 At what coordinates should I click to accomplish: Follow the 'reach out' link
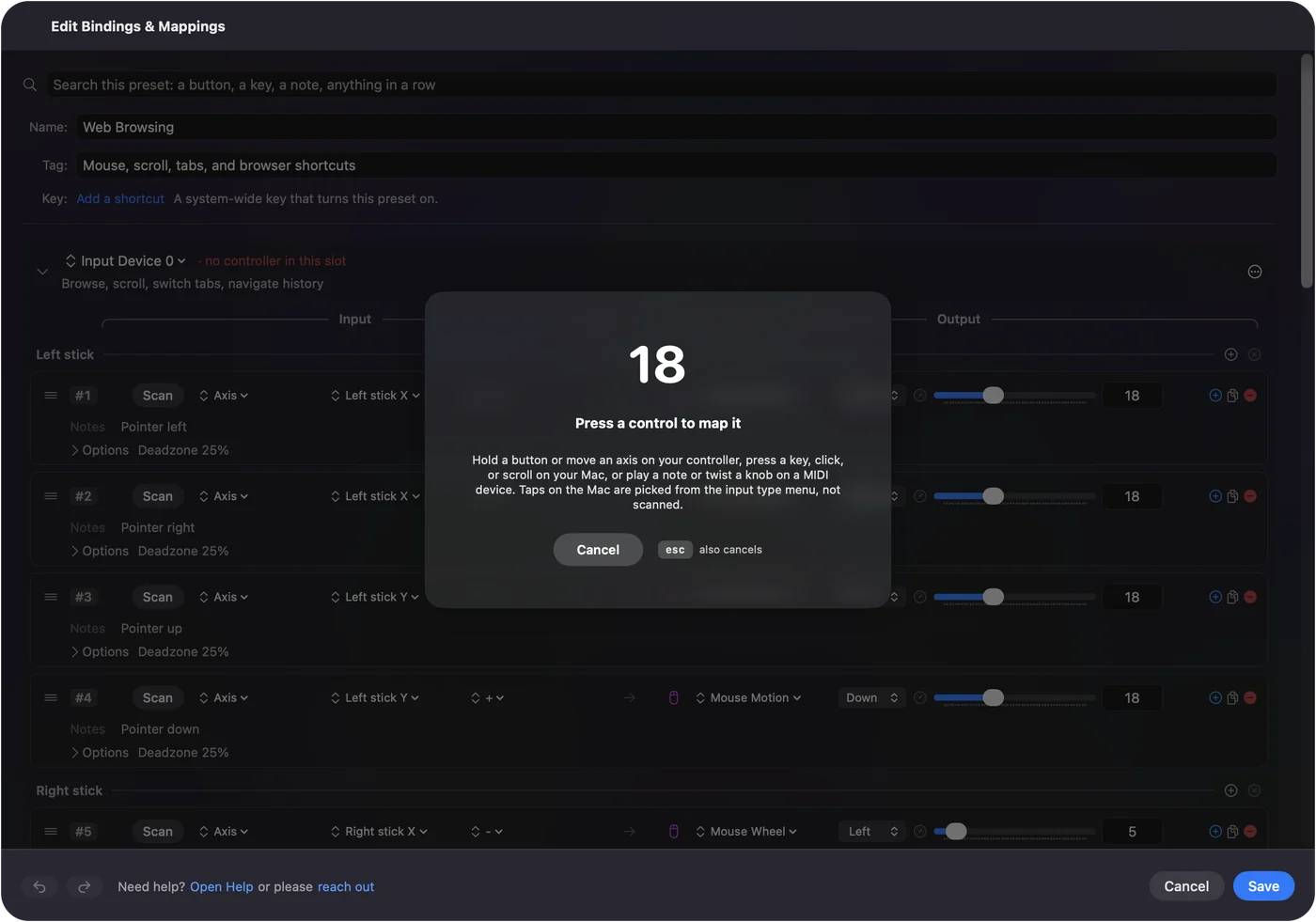point(346,886)
